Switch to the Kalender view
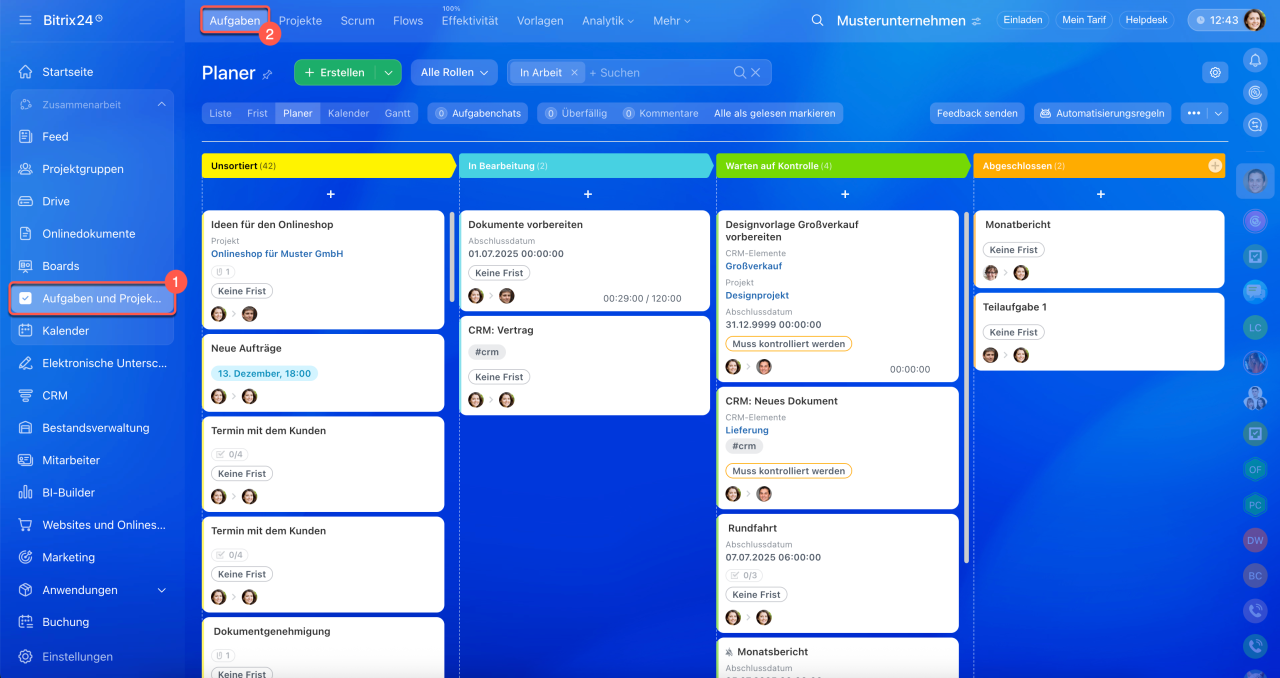The image size is (1280, 678). click(348, 113)
